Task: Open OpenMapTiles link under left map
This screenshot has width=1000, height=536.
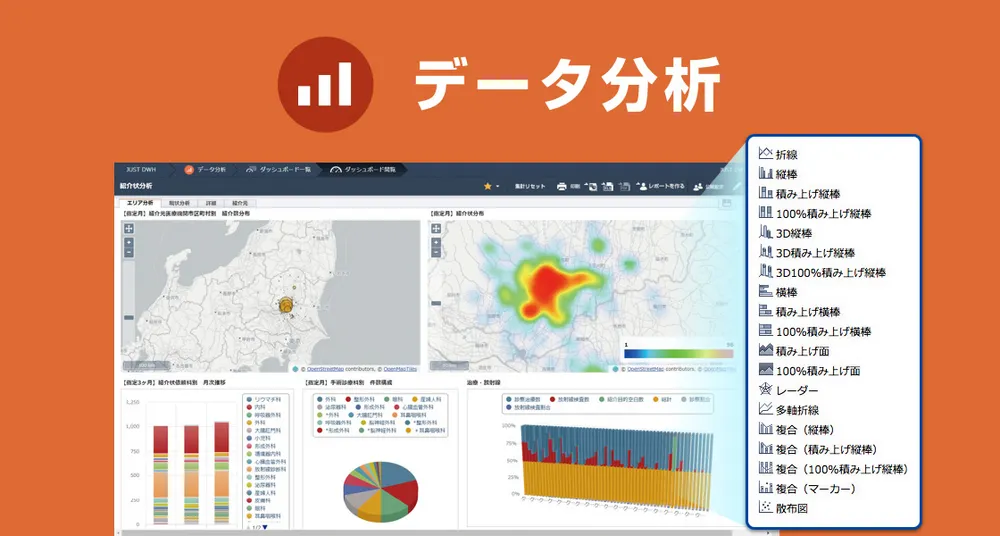Action: (x=400, y=369)
